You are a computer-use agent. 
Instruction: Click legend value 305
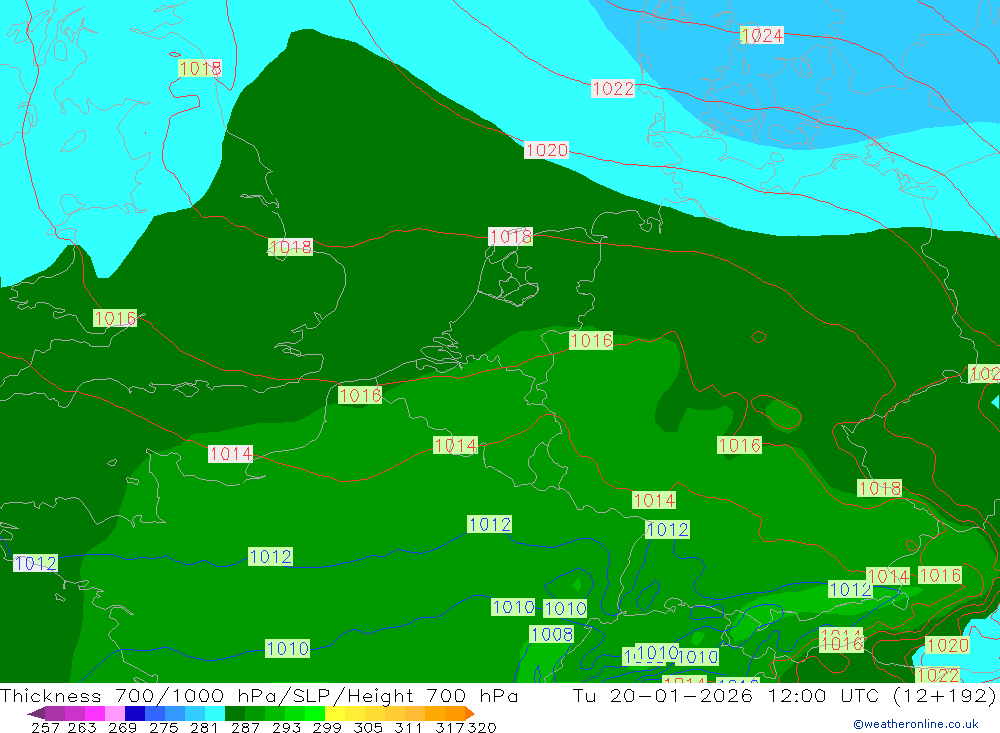point(368,727)
